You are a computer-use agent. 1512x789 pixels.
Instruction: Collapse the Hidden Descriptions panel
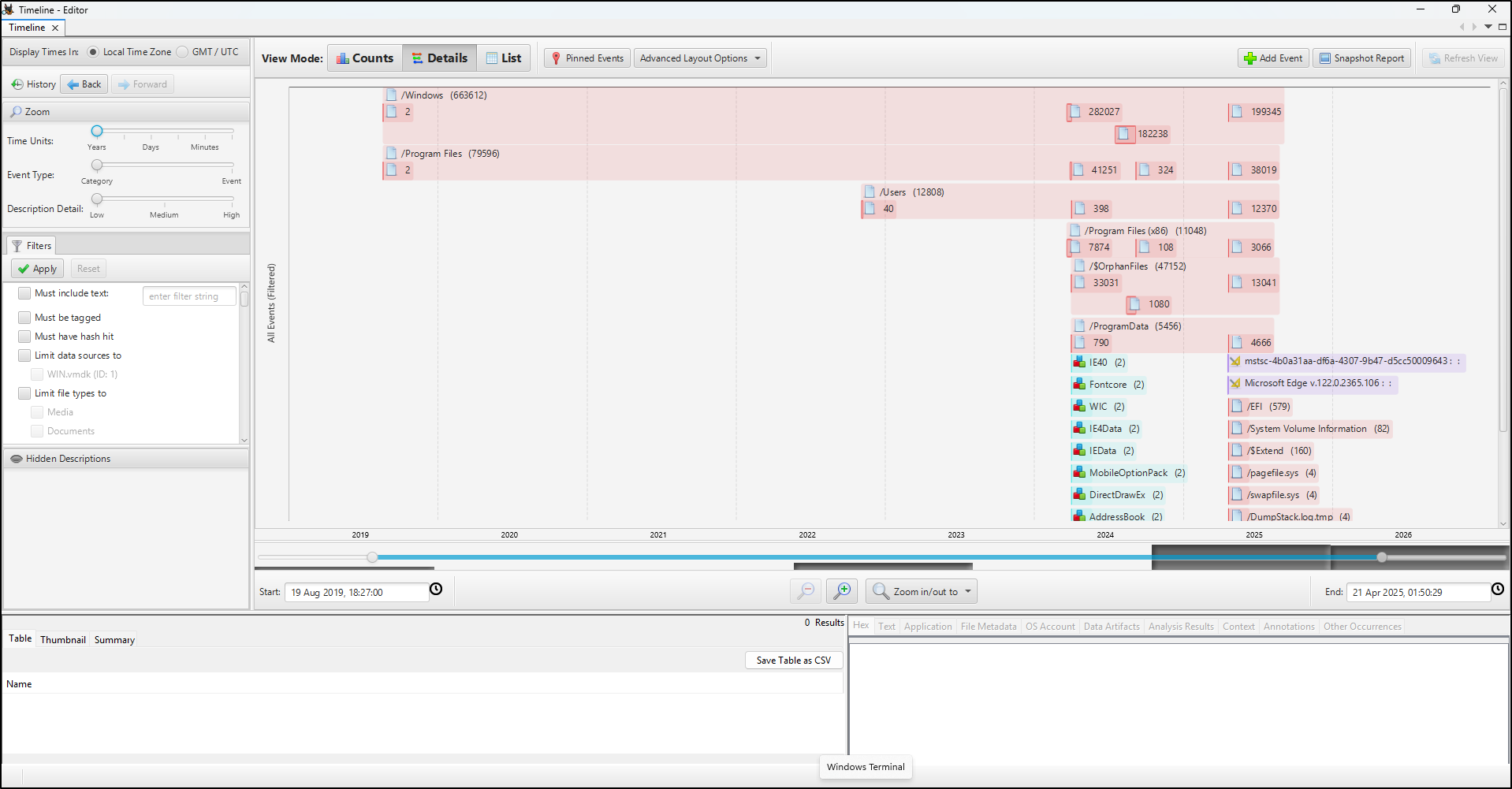126,459
